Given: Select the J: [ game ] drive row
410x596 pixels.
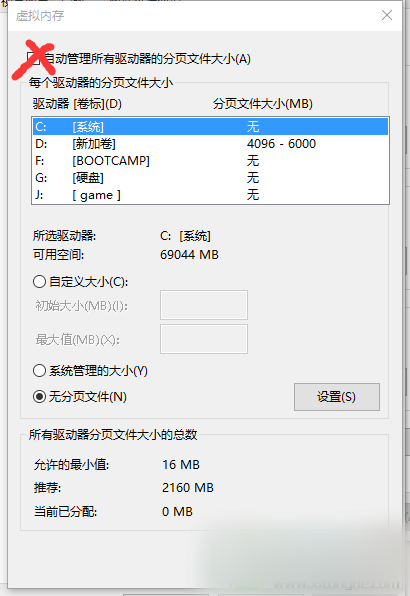Looking at the screenshot, I should 211,195.
